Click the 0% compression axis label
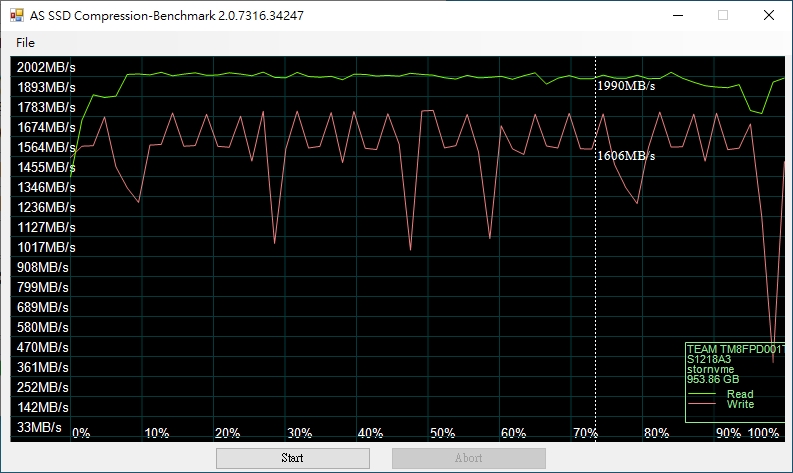 point(81,434)
